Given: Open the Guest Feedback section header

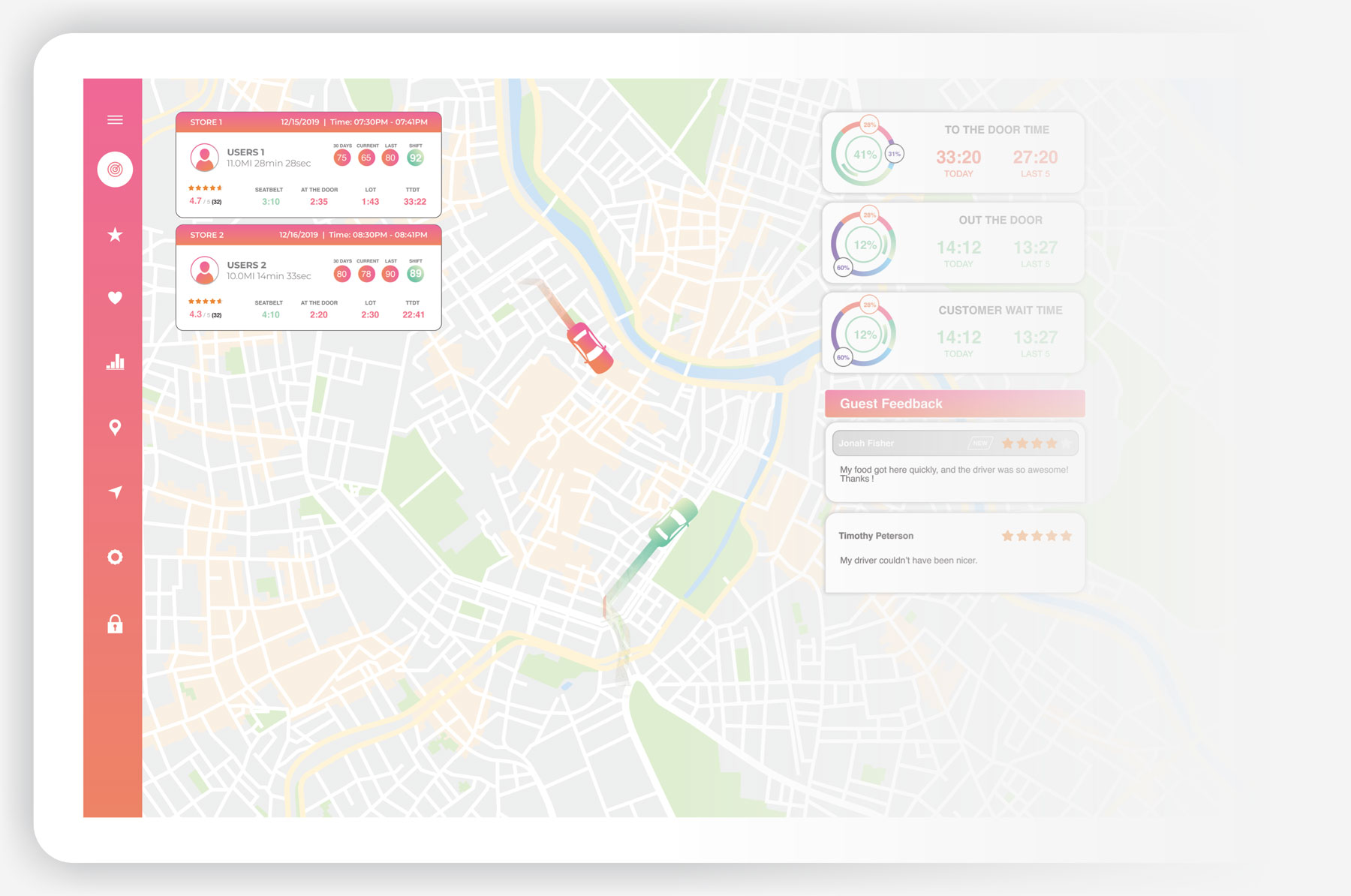Looking at the screenshot, I should (x=955, y=404).
